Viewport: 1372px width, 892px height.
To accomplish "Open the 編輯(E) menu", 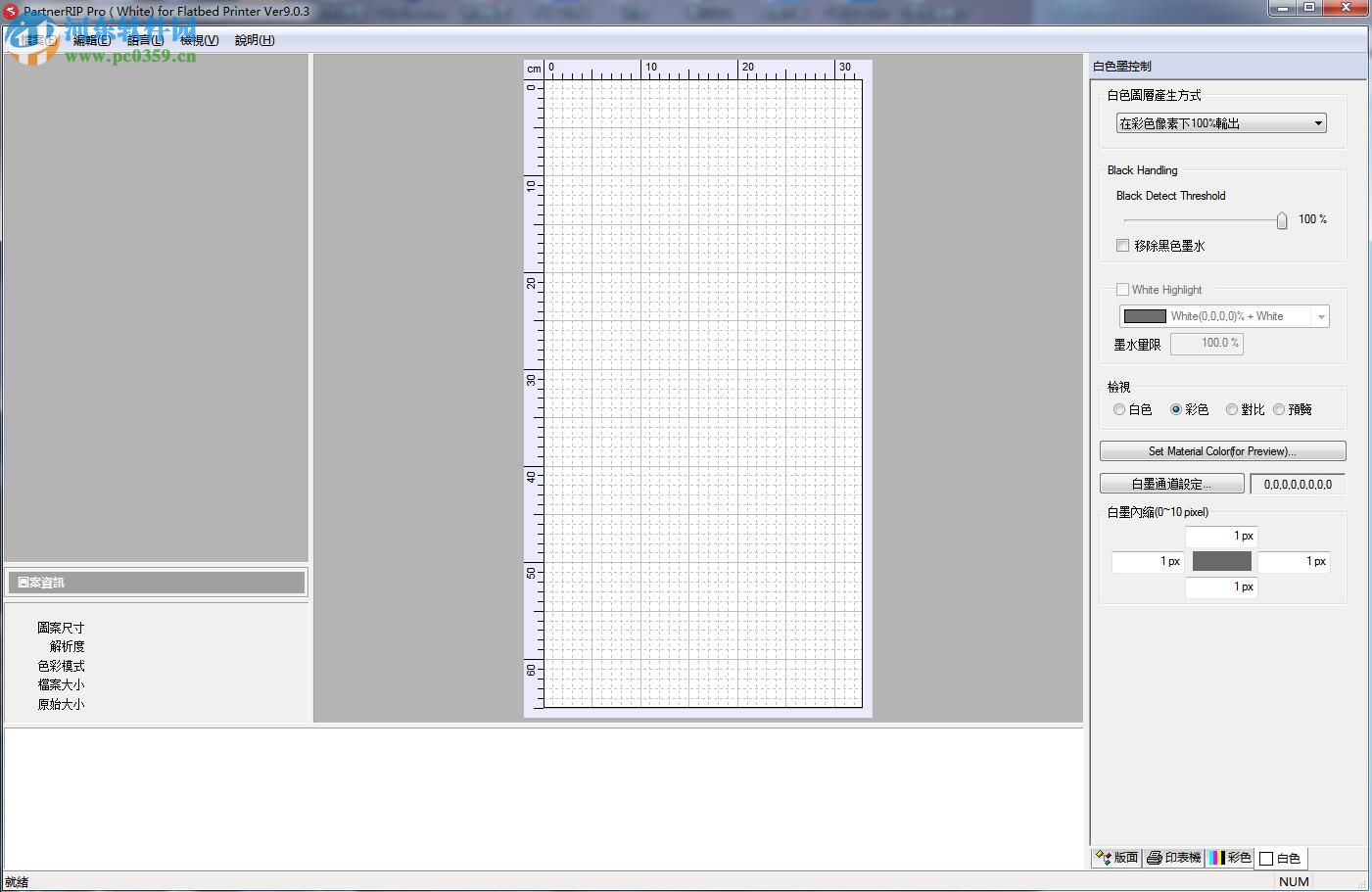I will 92,40.
